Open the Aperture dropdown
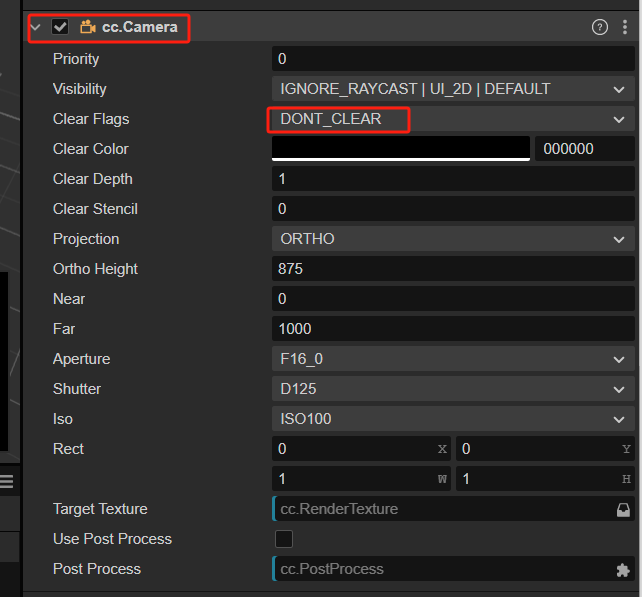This screenshot has width=642, height=597. [x=453, y=359]
